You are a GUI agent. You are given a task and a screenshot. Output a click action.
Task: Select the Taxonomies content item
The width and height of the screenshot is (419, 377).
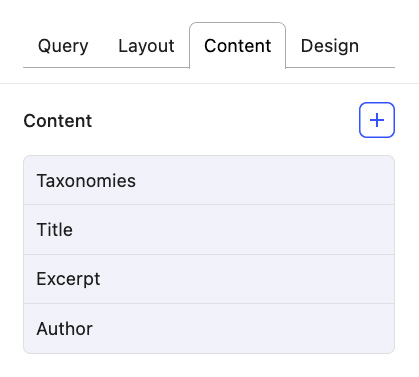point(209,180)
